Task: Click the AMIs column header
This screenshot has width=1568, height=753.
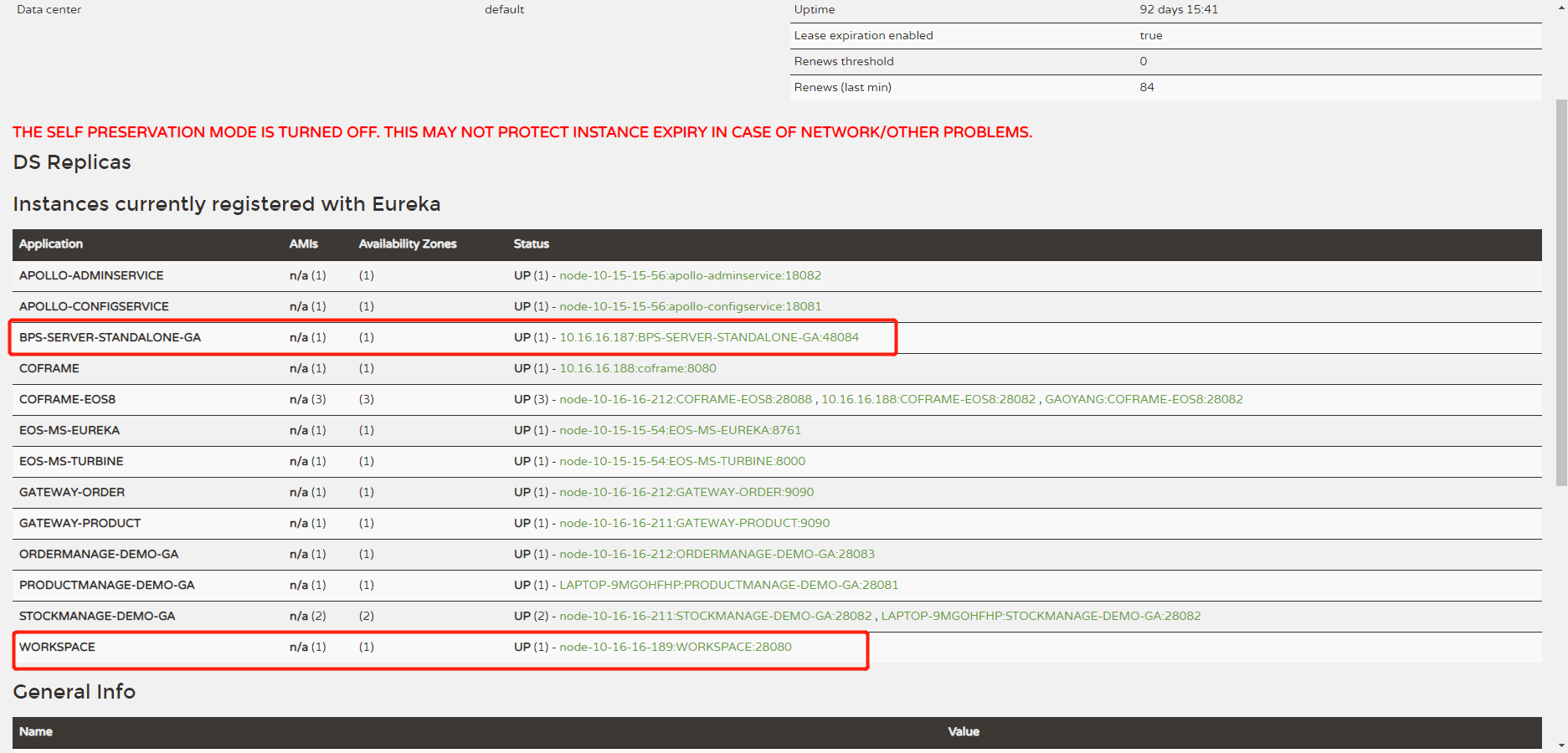Action: 304,243
